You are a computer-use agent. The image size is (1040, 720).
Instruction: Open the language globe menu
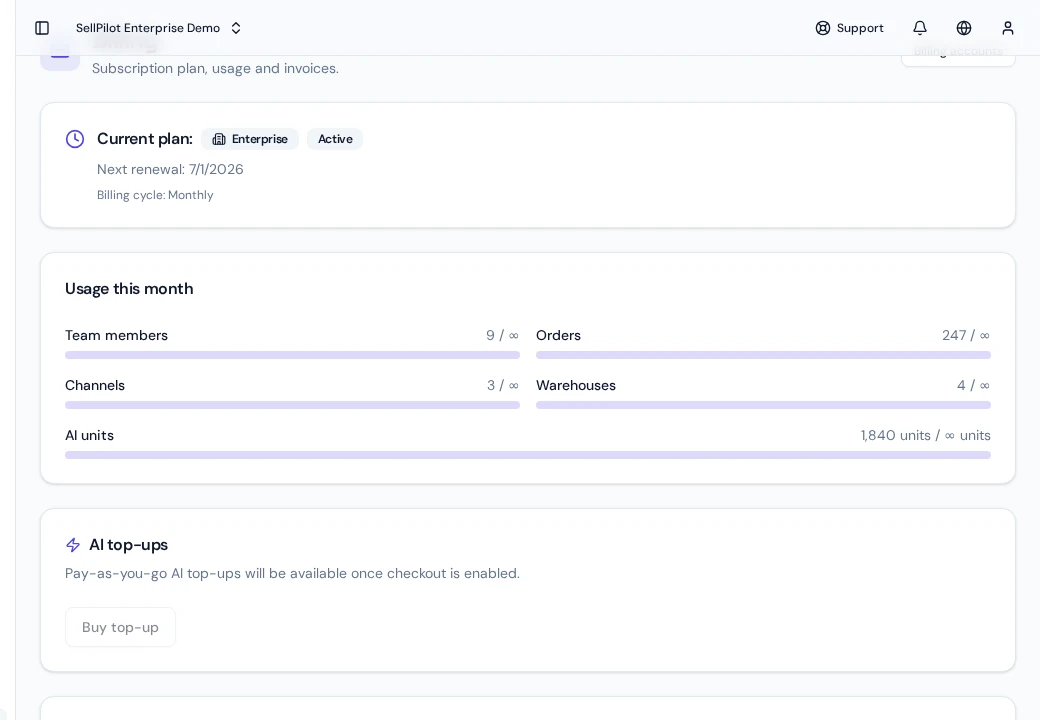click(x=964, y=28)
